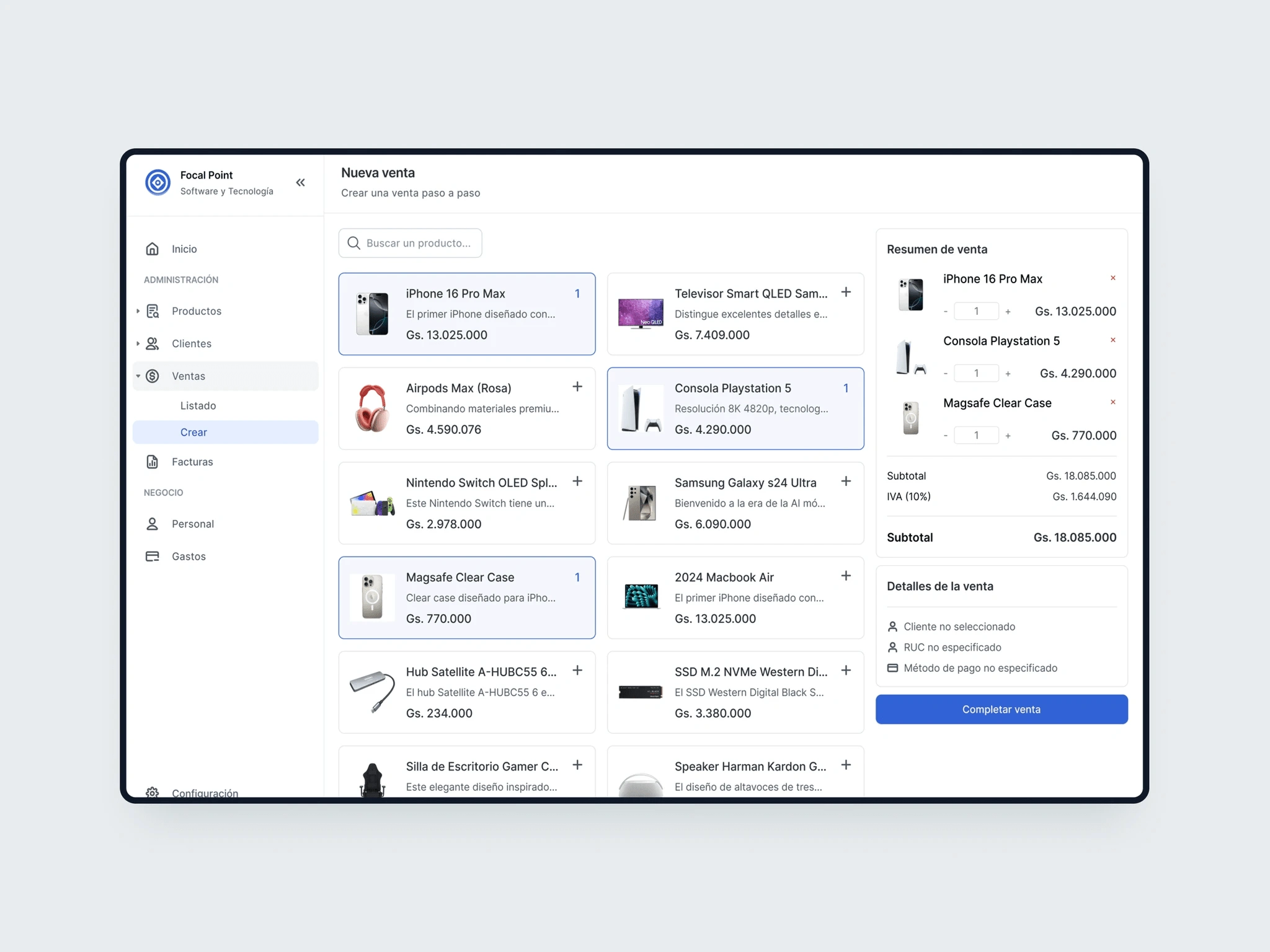Add Televisor Smart QLED with plus icon

[x=846, y=292]
